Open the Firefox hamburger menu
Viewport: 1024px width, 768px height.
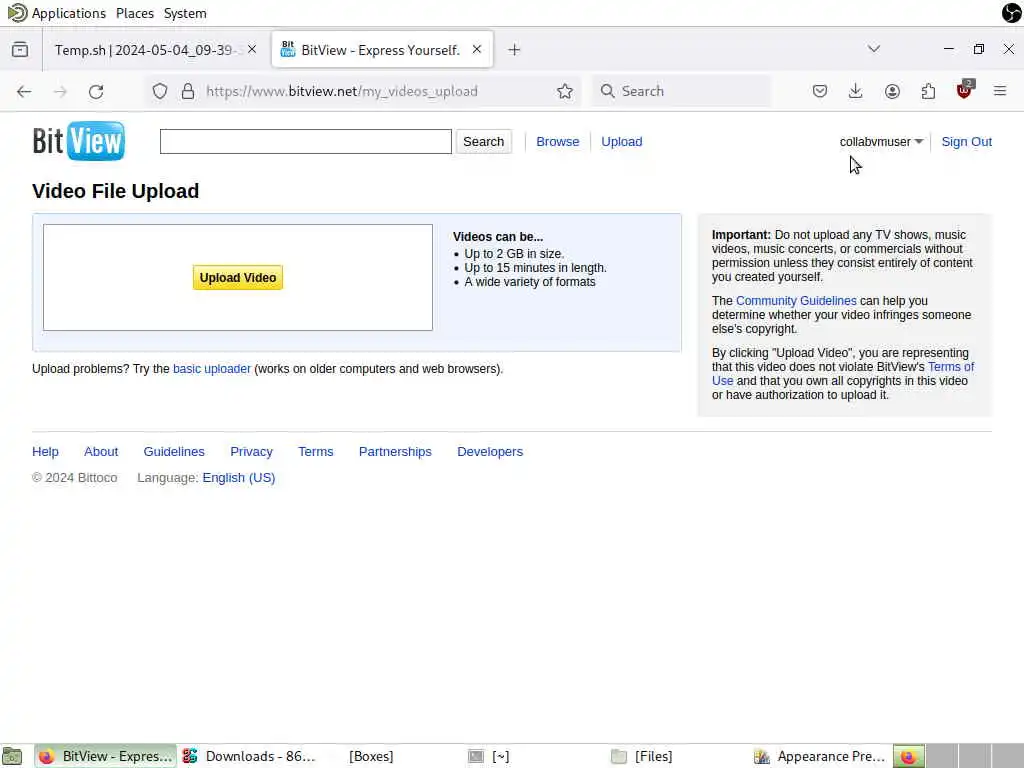(x=1000, y=91)
